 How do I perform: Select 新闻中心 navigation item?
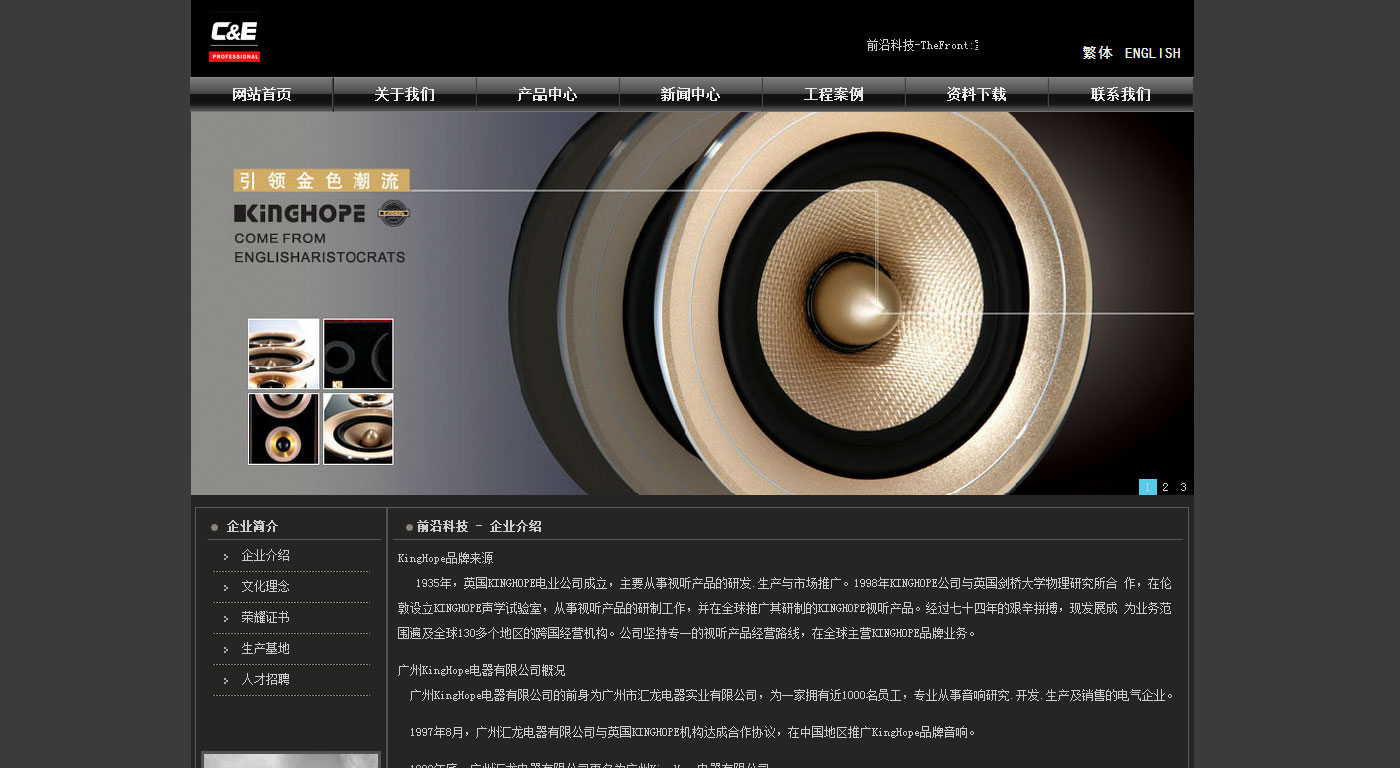click(x=691, y=94)
